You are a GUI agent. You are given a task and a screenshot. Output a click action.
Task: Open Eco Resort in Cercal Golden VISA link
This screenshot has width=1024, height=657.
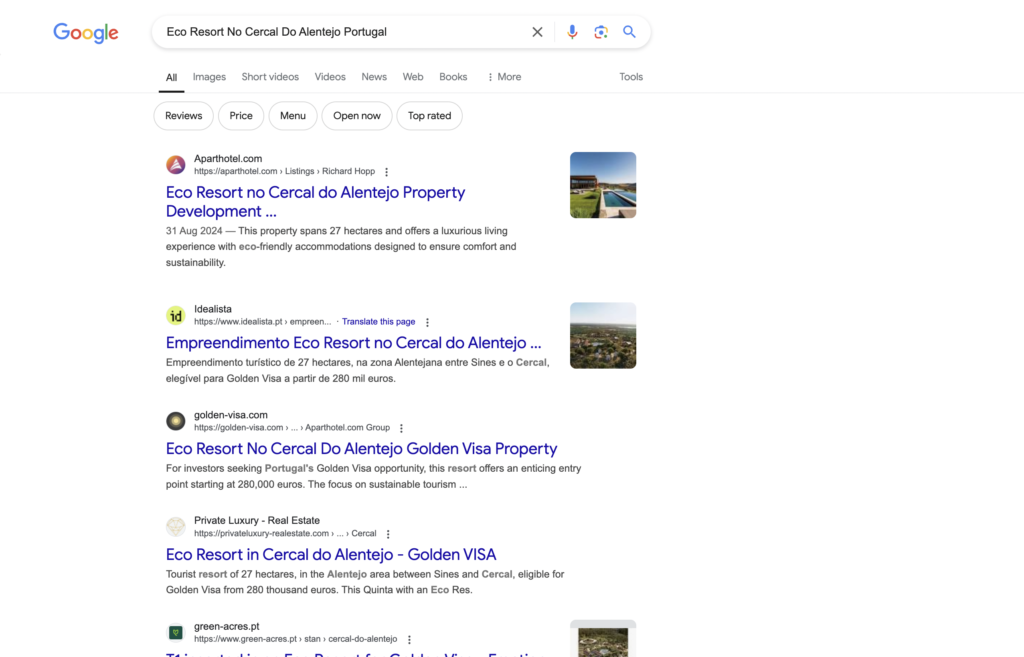point(331,554)
